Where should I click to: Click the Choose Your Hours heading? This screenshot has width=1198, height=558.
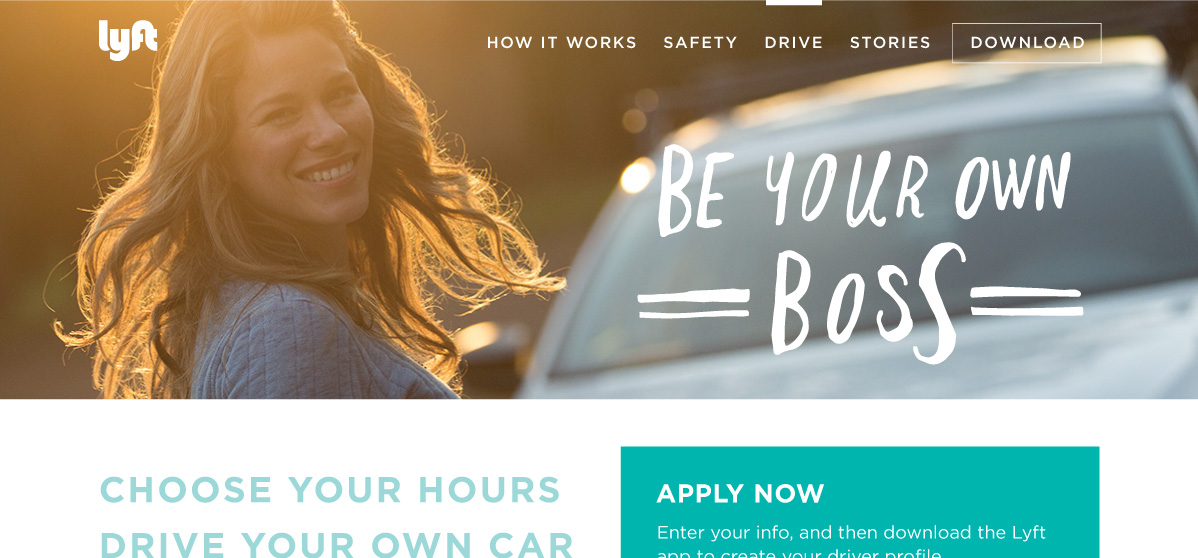click(x=331, y=490)
